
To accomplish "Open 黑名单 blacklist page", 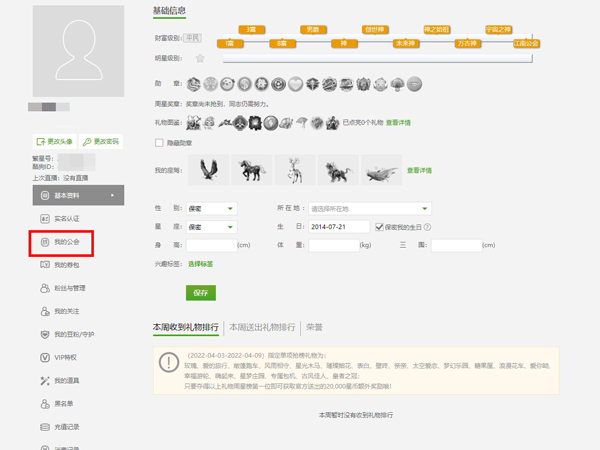I will pyautogui.click(x=65, y=404).
